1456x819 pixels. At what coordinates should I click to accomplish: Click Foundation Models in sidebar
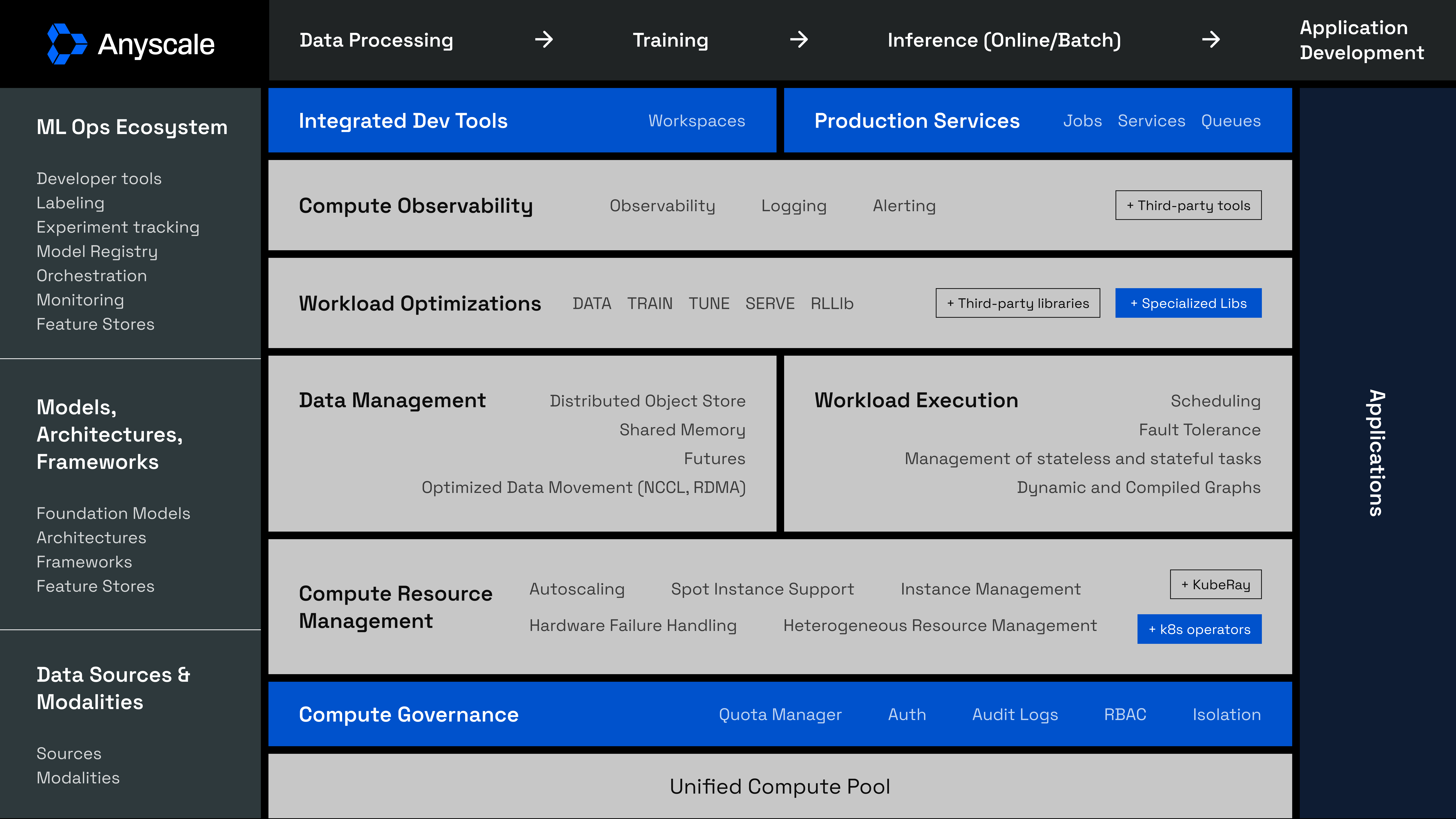(x=114, y=513)
